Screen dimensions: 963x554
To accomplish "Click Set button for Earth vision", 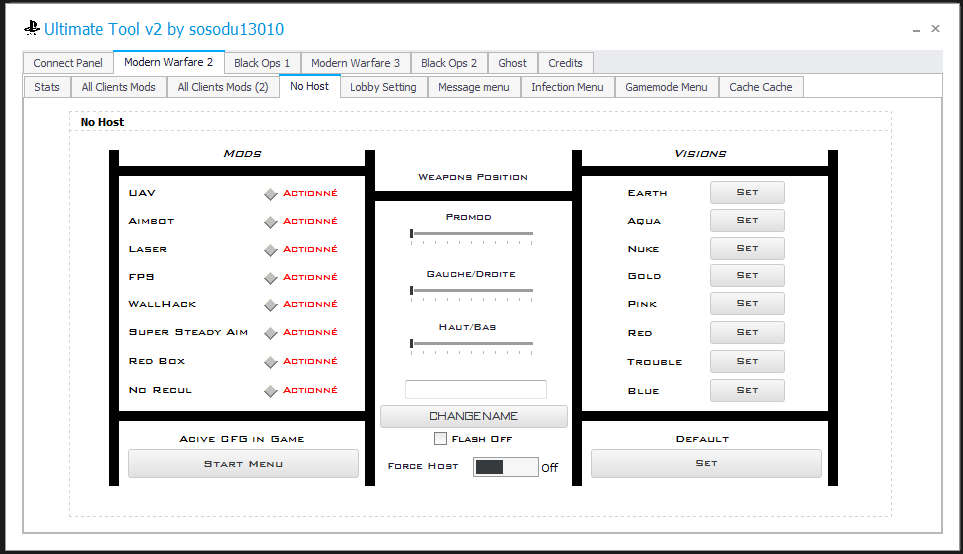I will pos(747,192).
